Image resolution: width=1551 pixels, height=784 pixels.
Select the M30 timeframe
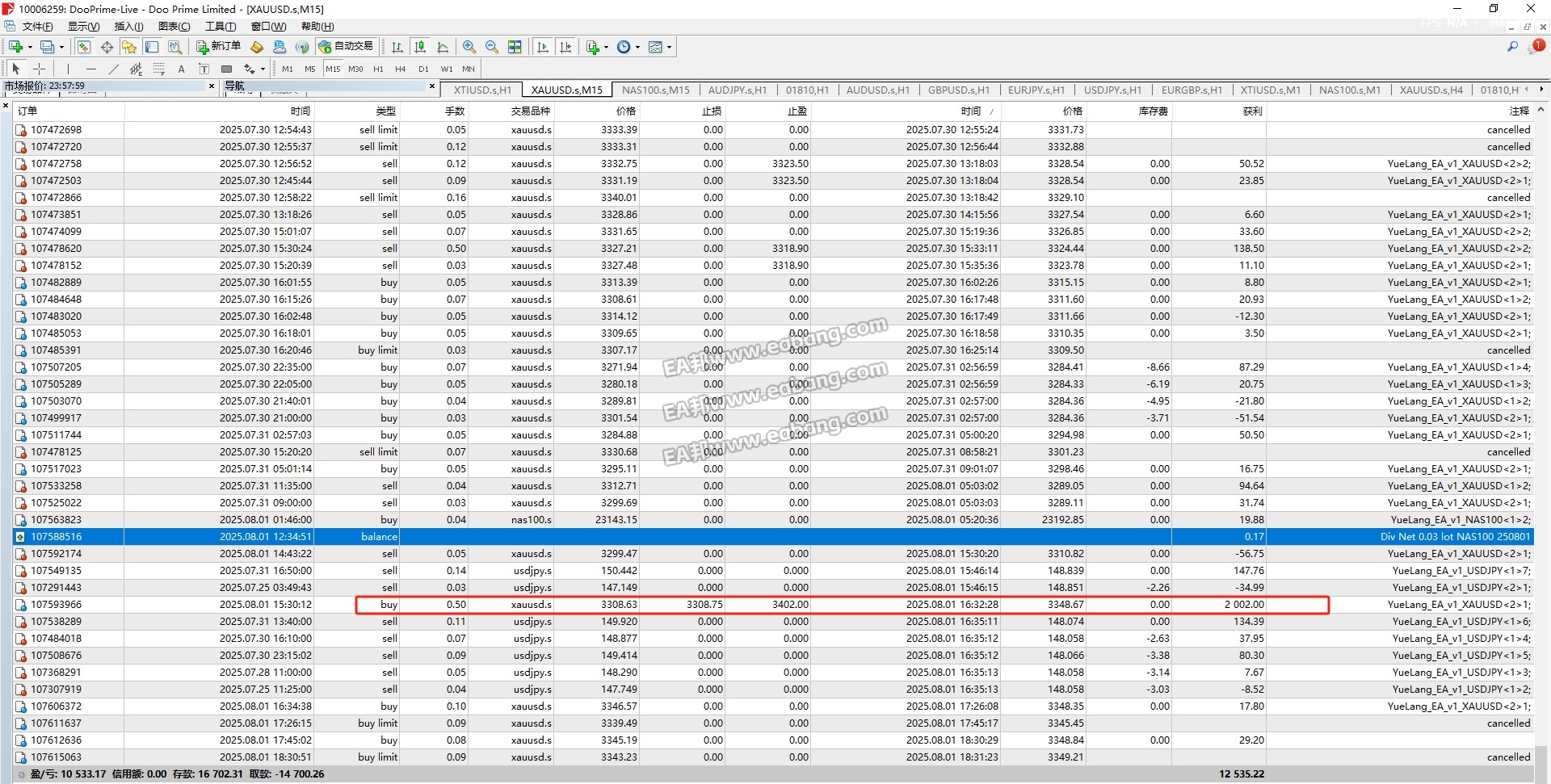tap(355, 69)
